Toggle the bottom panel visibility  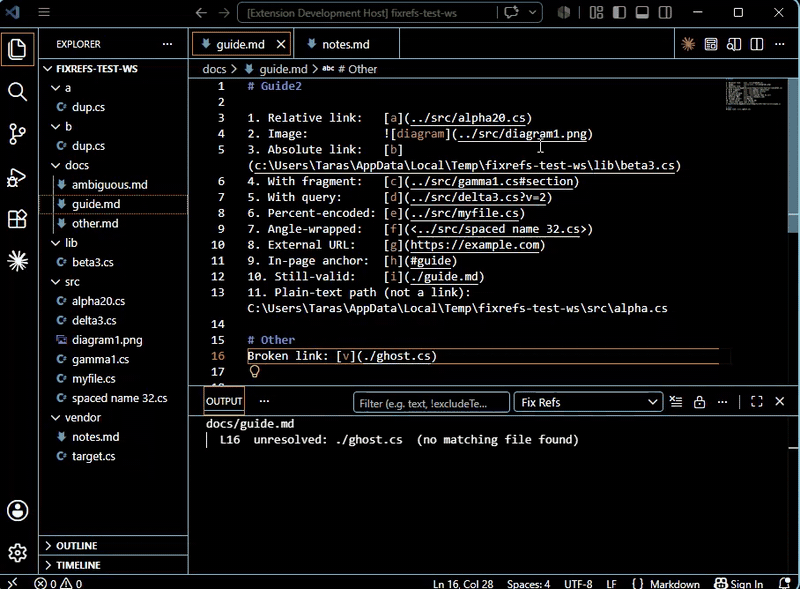point(642,12)
